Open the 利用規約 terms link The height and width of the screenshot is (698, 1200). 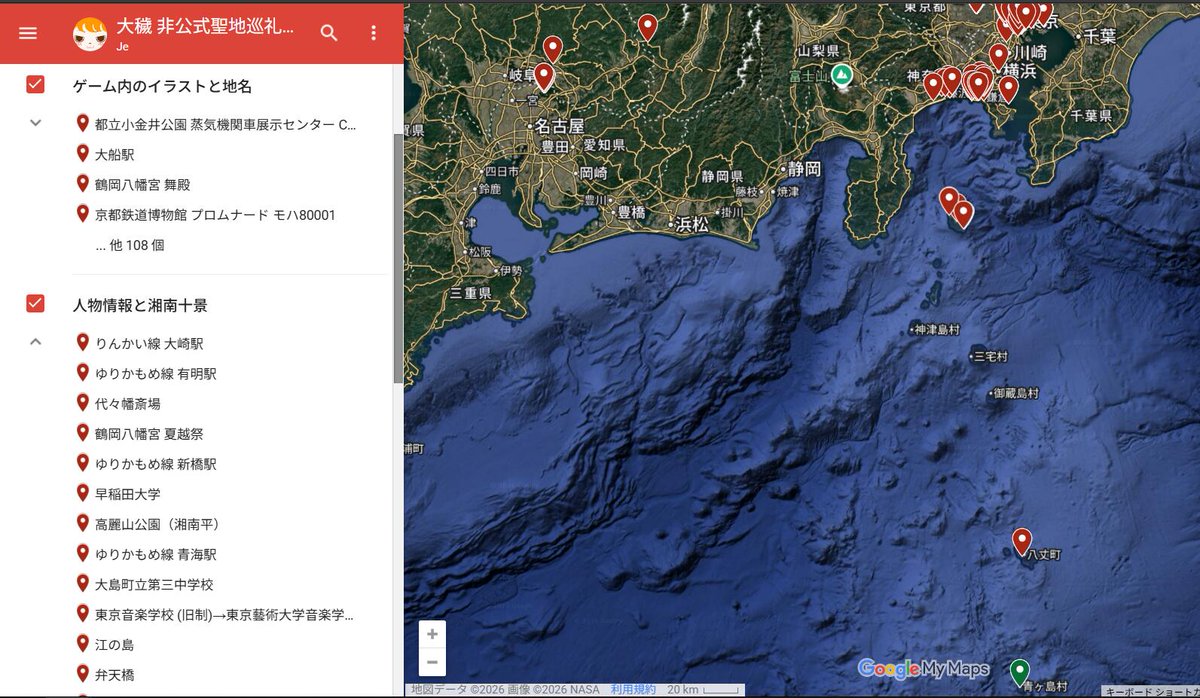(633, 690)
